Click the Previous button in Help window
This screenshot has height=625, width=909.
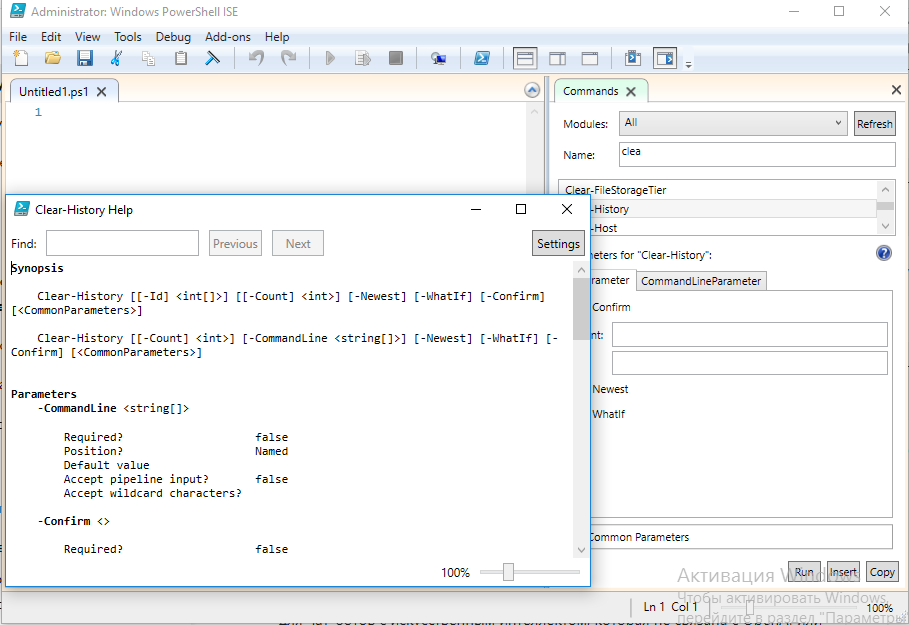[235, 244]
